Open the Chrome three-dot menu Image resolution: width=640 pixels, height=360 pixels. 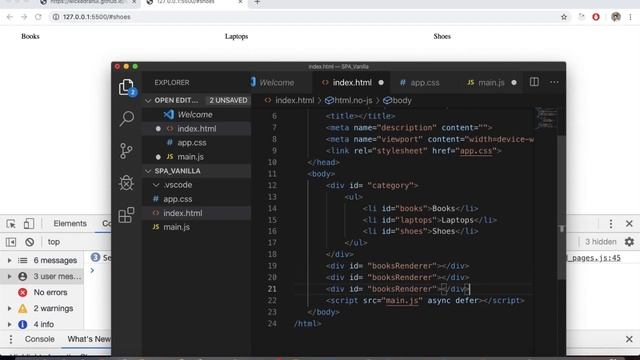[631, 17]
